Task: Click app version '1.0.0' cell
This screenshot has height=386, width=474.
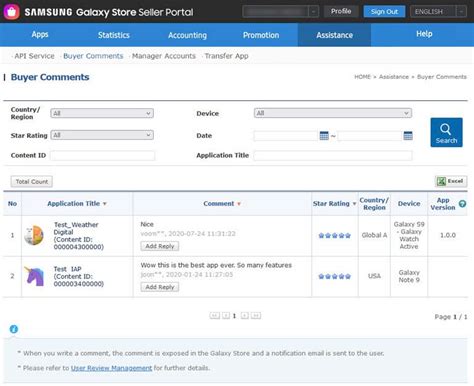Action: click(x=448, y=235)
